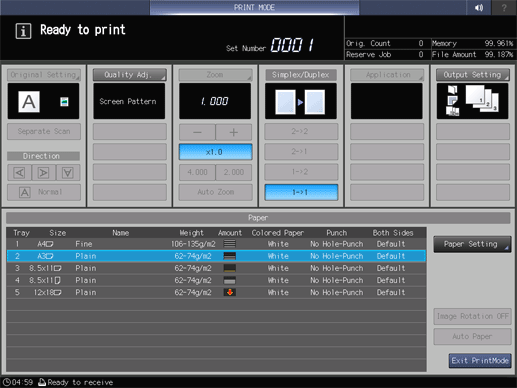Click the Set Number 0001 field
This screenshot has height=388, width=517.
[292, 45]
